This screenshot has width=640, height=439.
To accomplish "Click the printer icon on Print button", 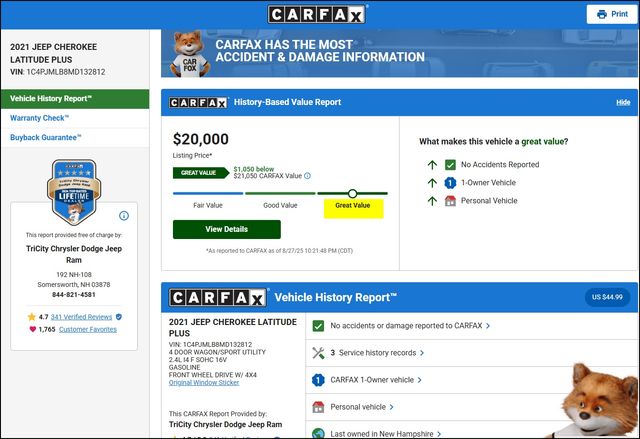I will point(602,14).
